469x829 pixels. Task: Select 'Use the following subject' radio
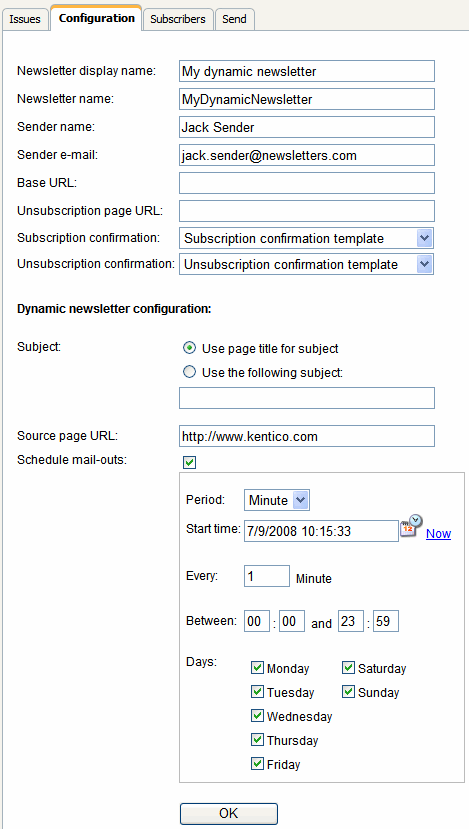click(189, 372)
